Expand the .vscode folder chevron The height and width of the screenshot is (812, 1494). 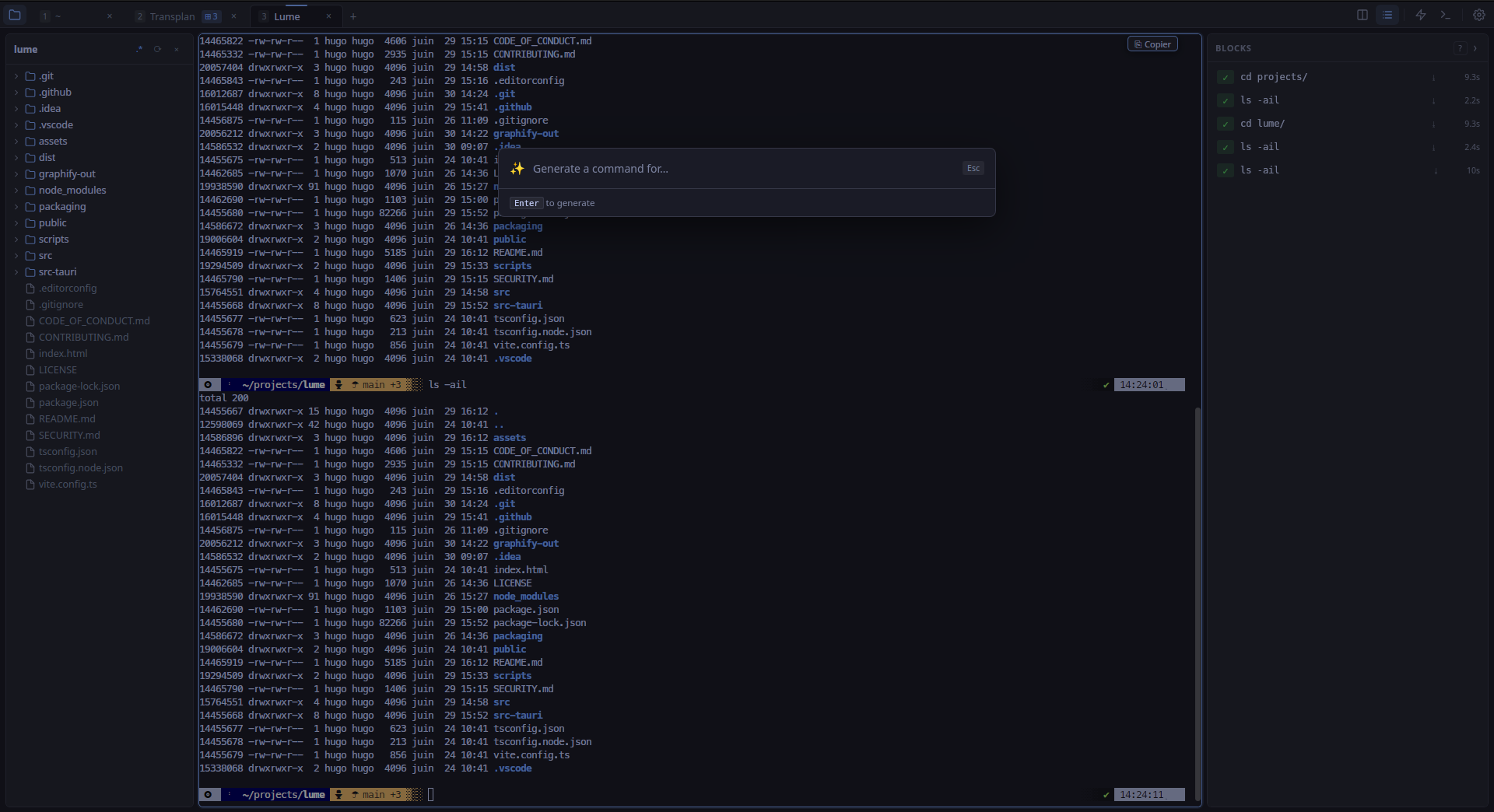(x=16, y=125)
